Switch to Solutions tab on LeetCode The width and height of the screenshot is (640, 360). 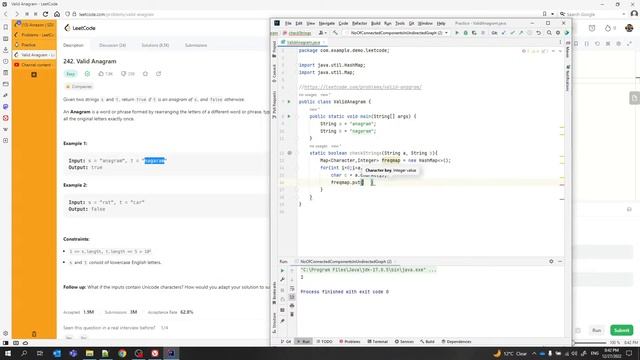coord(155,45)
